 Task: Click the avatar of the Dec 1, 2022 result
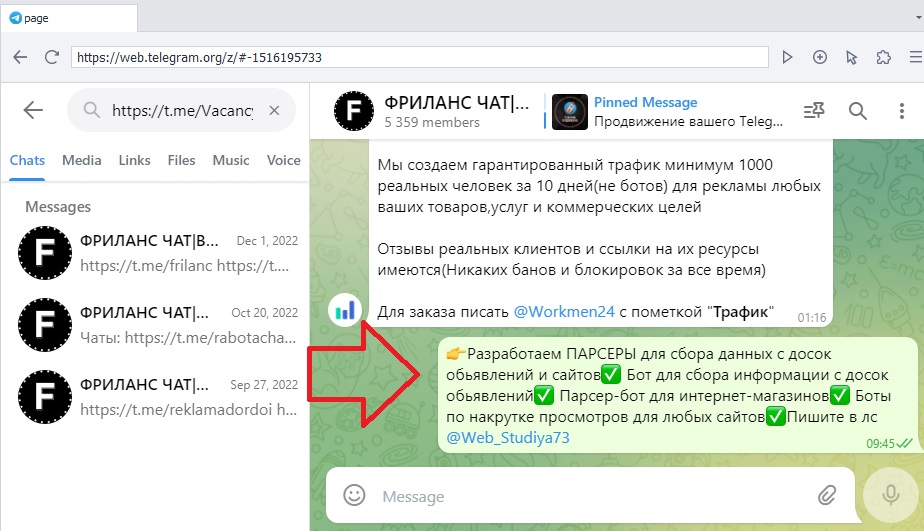[45, 253]
